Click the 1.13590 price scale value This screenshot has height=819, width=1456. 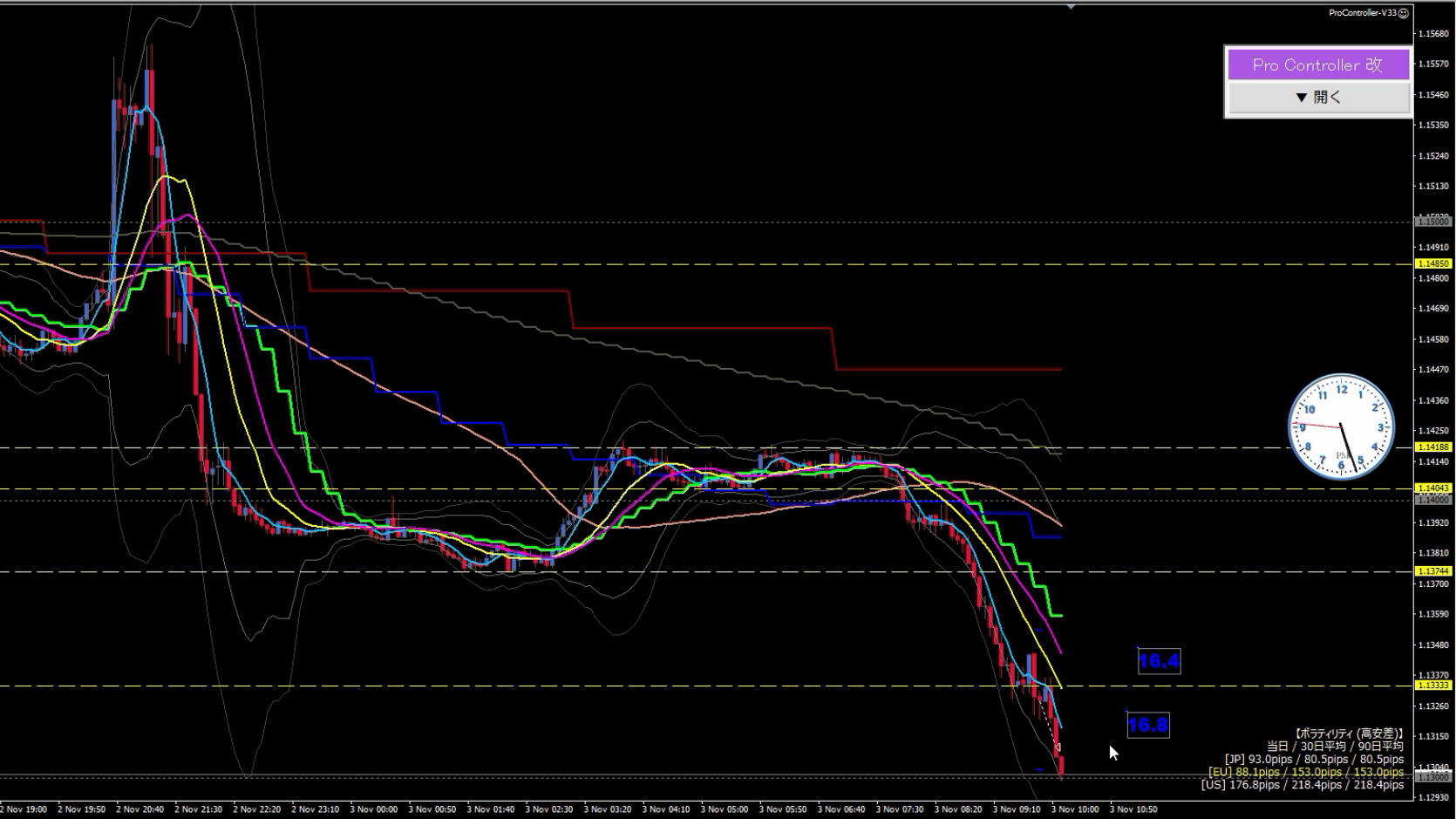1433,614
